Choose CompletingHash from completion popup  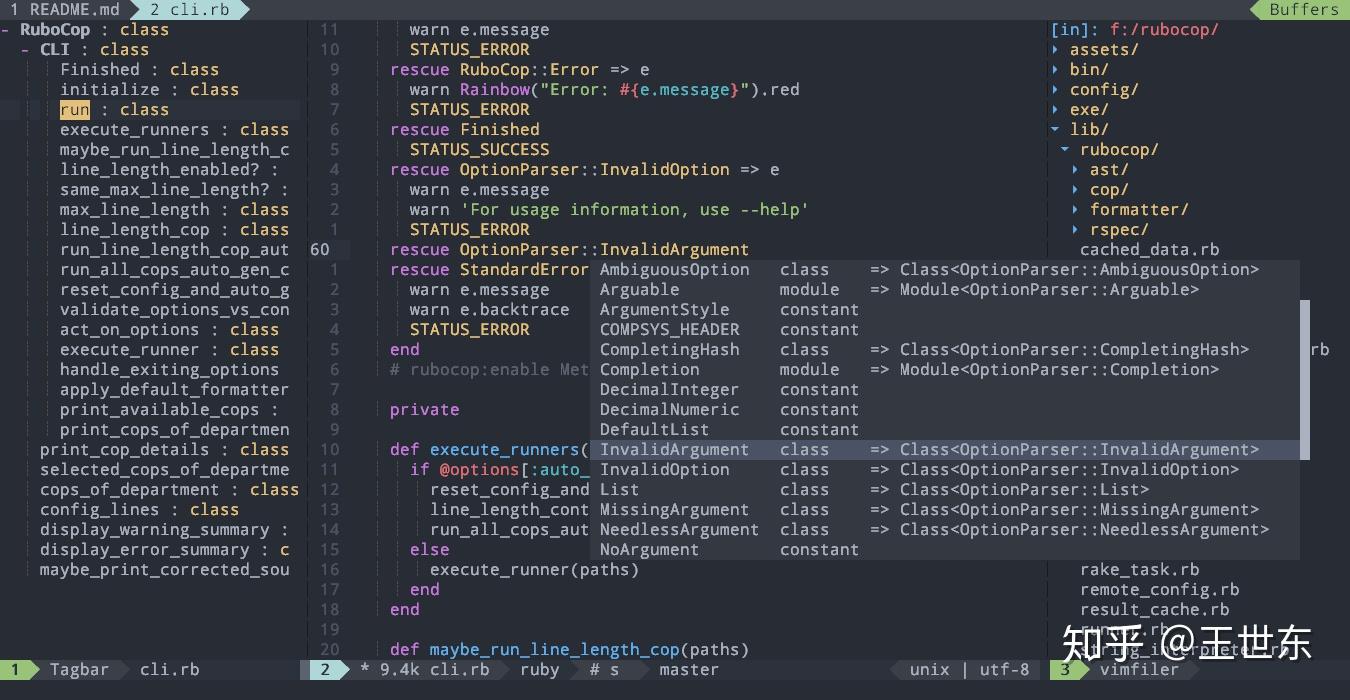pyautogui.click(x=945, y=350)
